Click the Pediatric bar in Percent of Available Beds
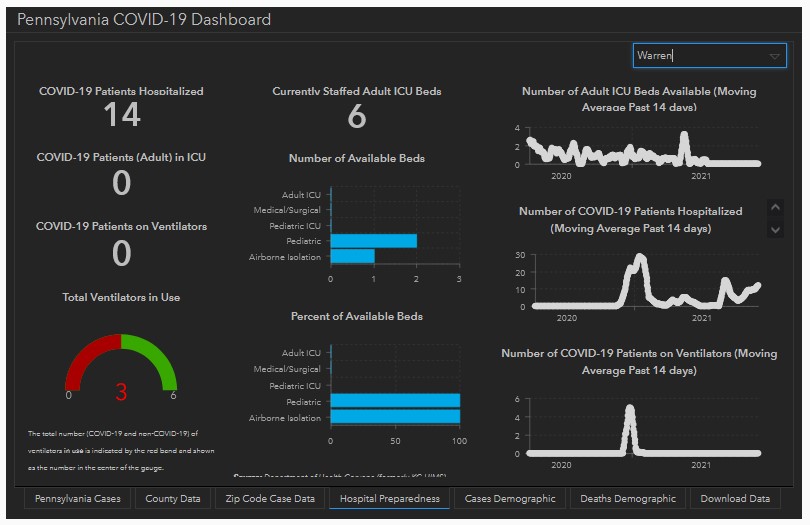Screen dimensions: 810x525 pos(395,401)
